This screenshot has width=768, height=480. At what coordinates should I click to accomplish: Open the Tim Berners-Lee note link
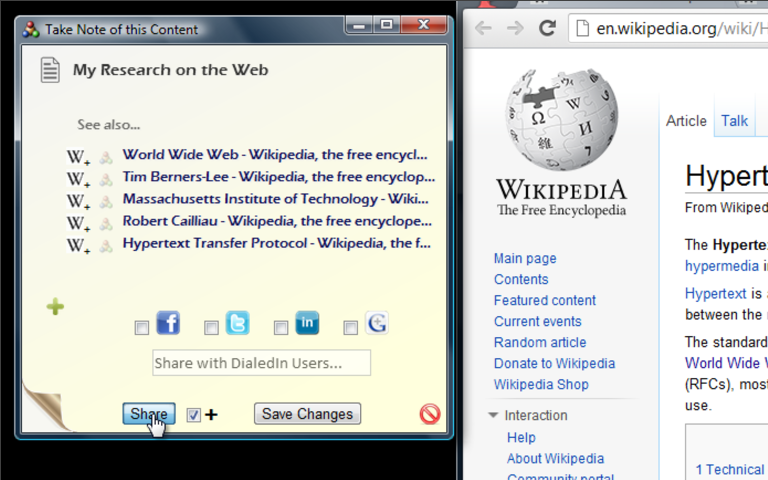point(279,177)
